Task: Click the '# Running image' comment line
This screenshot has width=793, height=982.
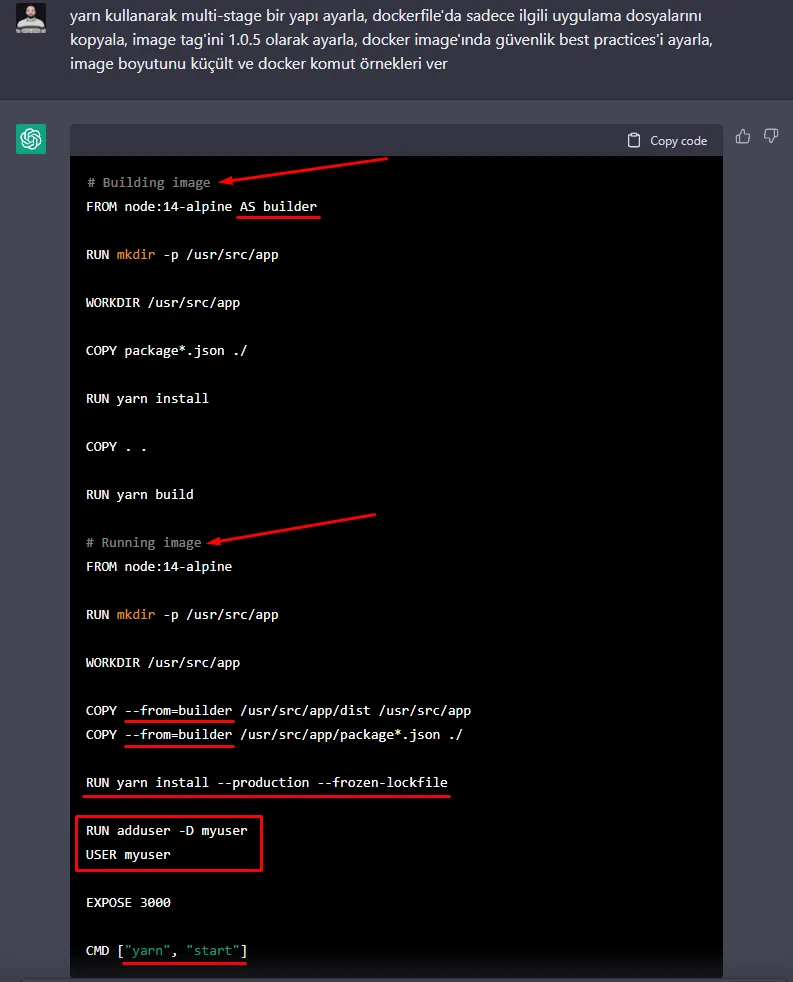Action: click(143, 543)
